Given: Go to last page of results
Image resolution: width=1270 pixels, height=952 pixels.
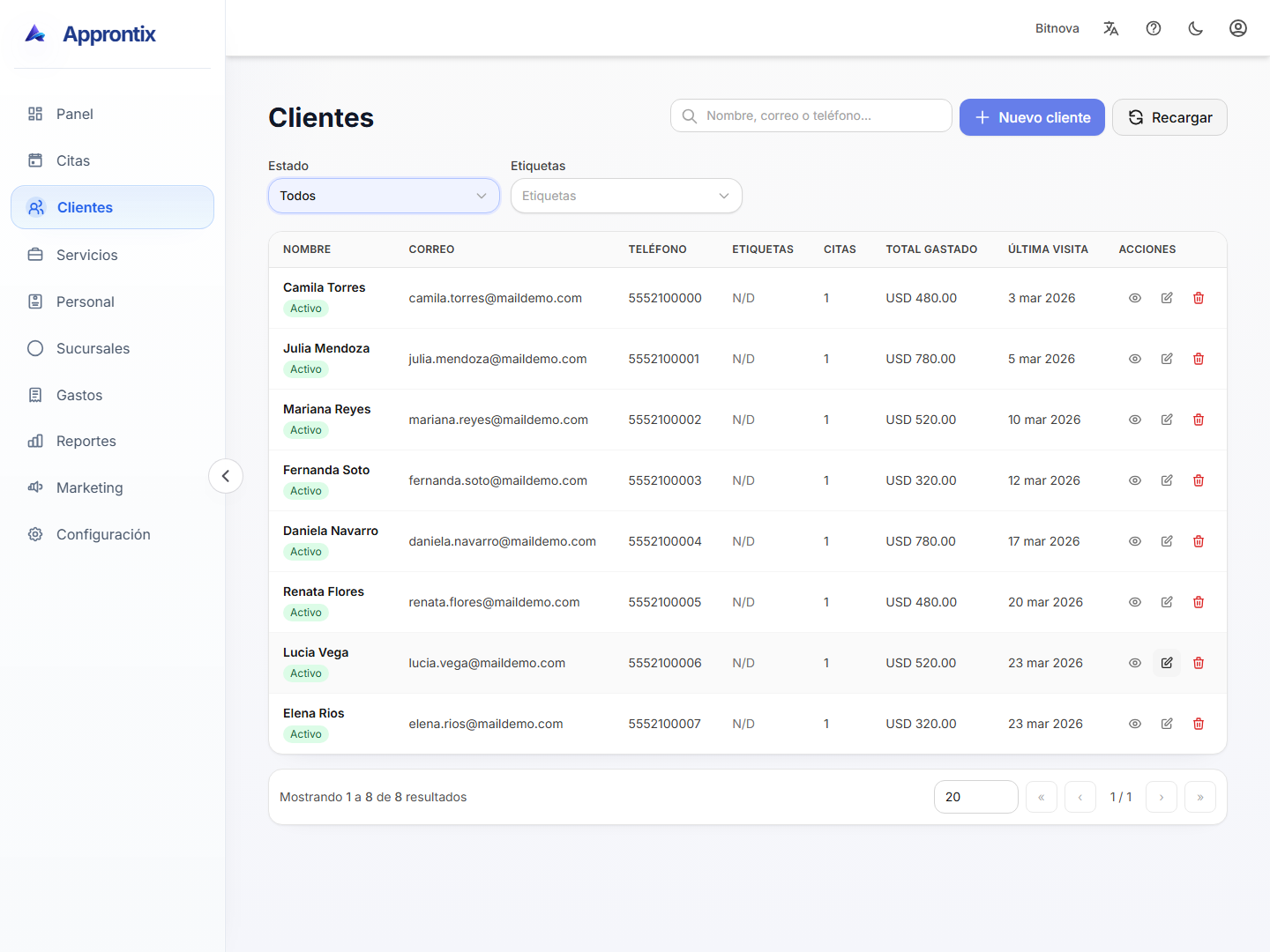Looking at the screenshot, I should click(1200, 797).
